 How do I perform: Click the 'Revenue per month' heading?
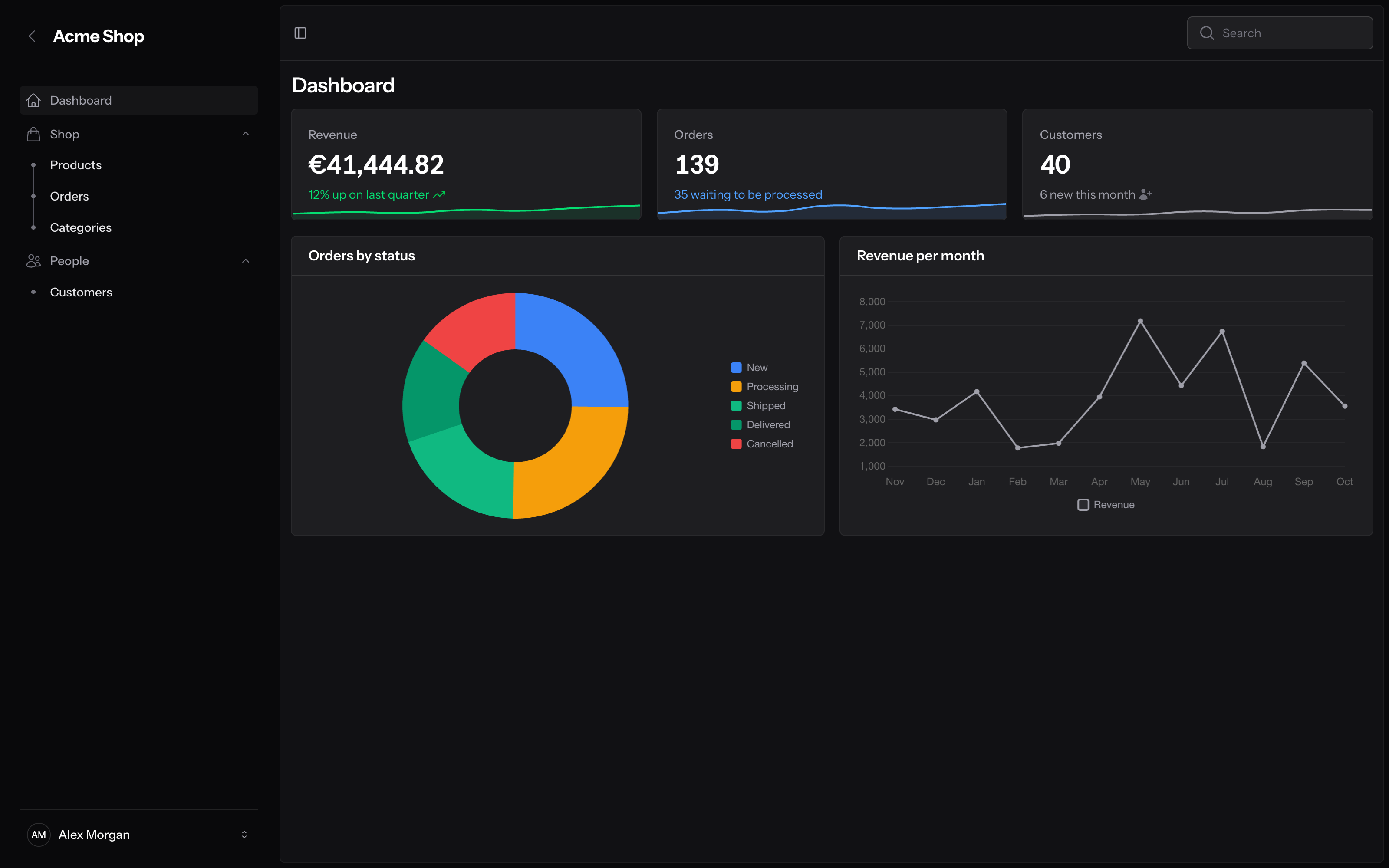[920, 256]
